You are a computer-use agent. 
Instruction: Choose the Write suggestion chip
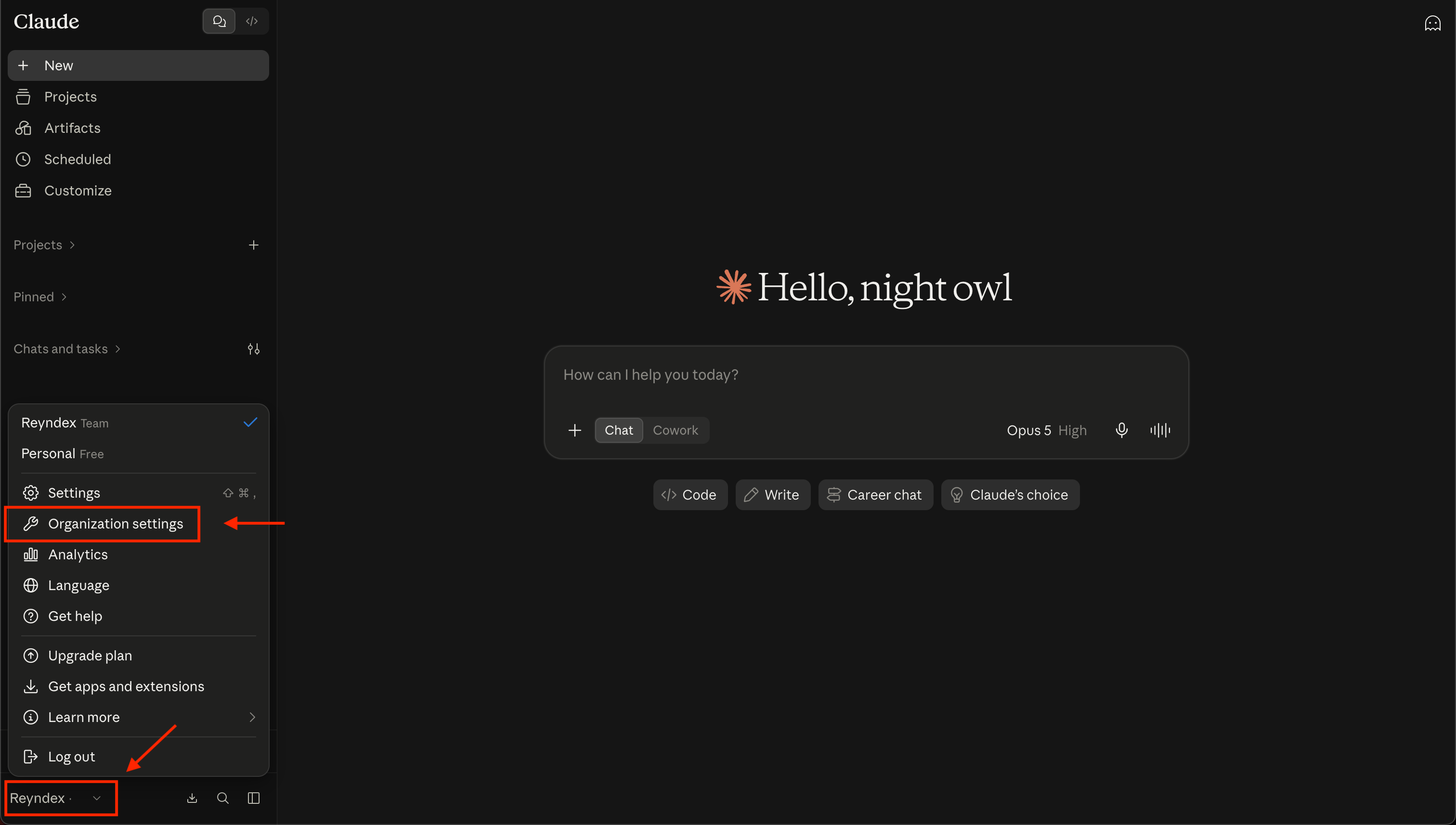pyautogui.click(x=772, y=495)
